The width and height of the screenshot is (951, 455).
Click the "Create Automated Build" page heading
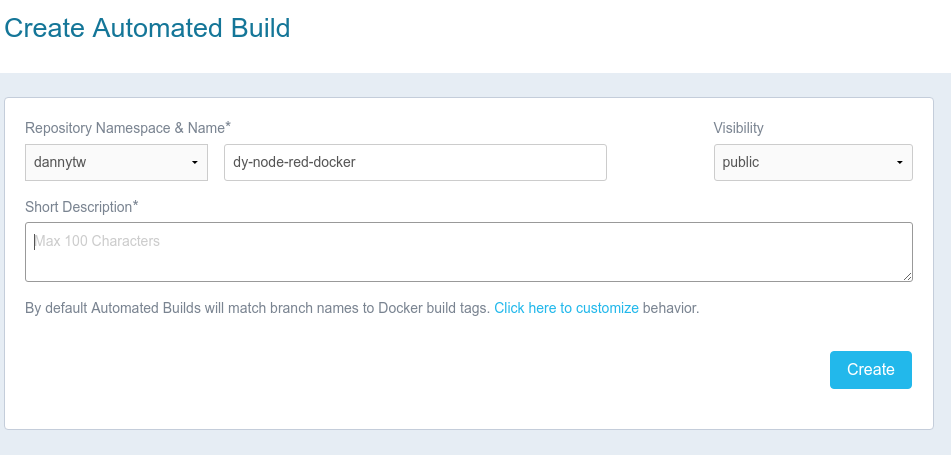147,28
